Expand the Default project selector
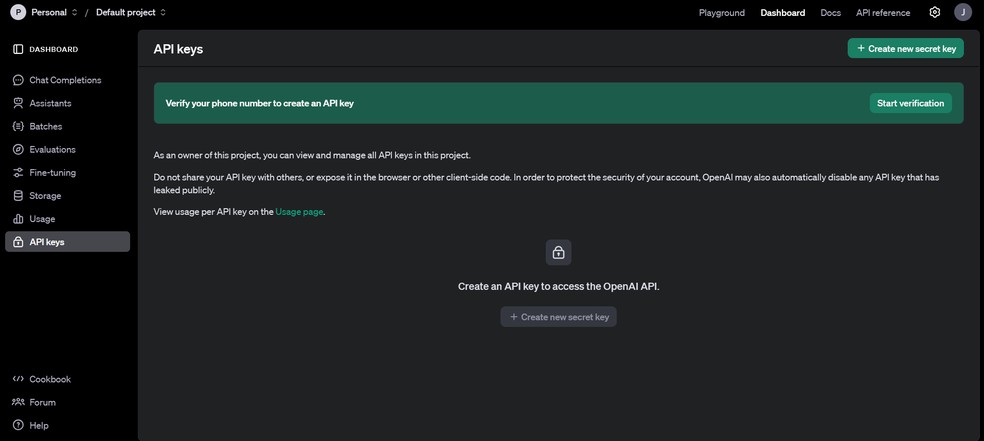Viewport: 984px width, 441px height. [x=131, y=12]
